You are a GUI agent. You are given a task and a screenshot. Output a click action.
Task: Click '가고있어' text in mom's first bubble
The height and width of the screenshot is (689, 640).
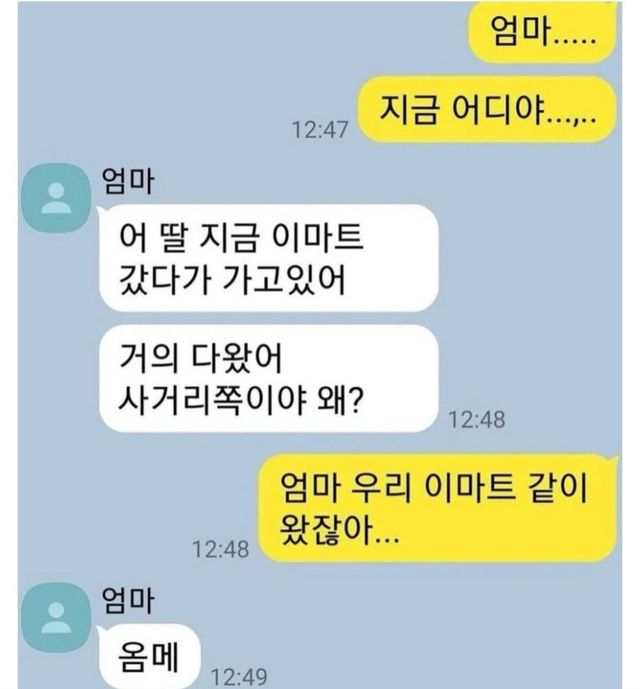coord(284,279)
